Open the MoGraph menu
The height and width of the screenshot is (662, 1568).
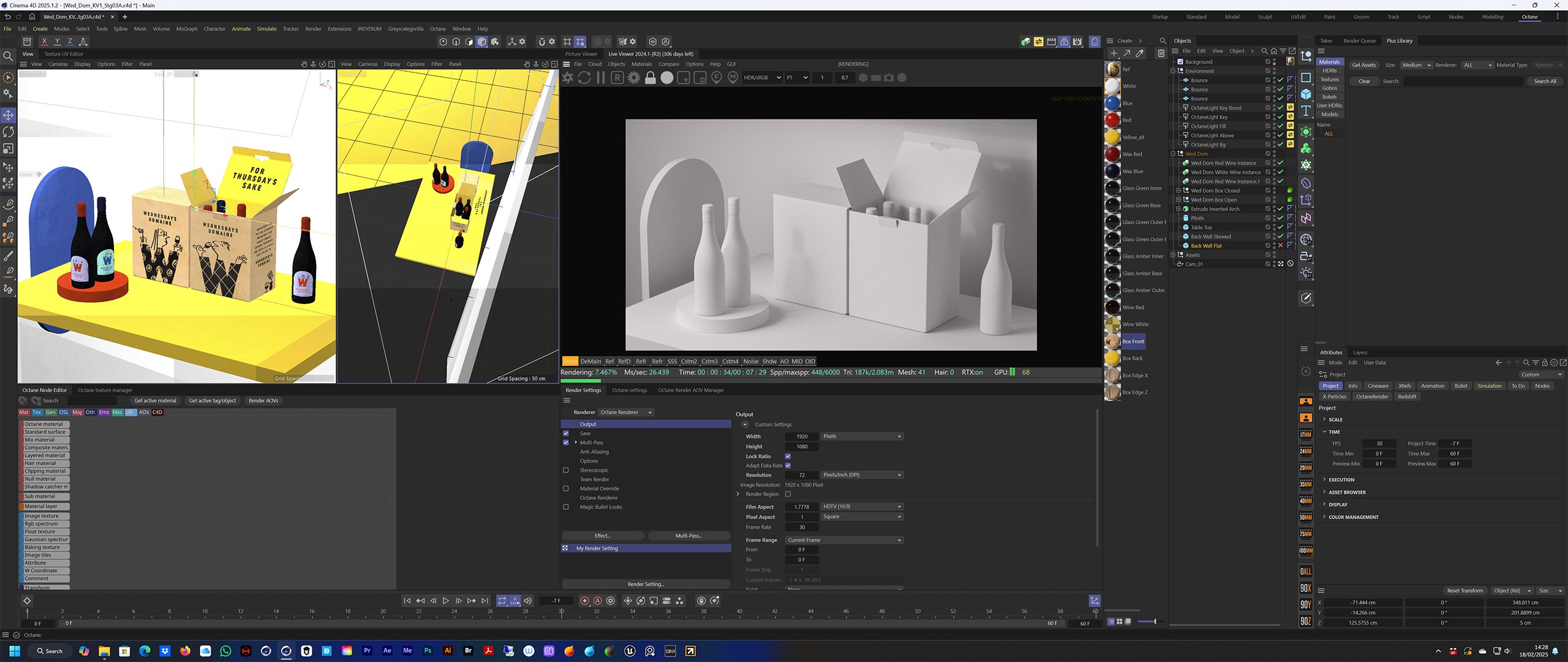[x=187, y=29]
